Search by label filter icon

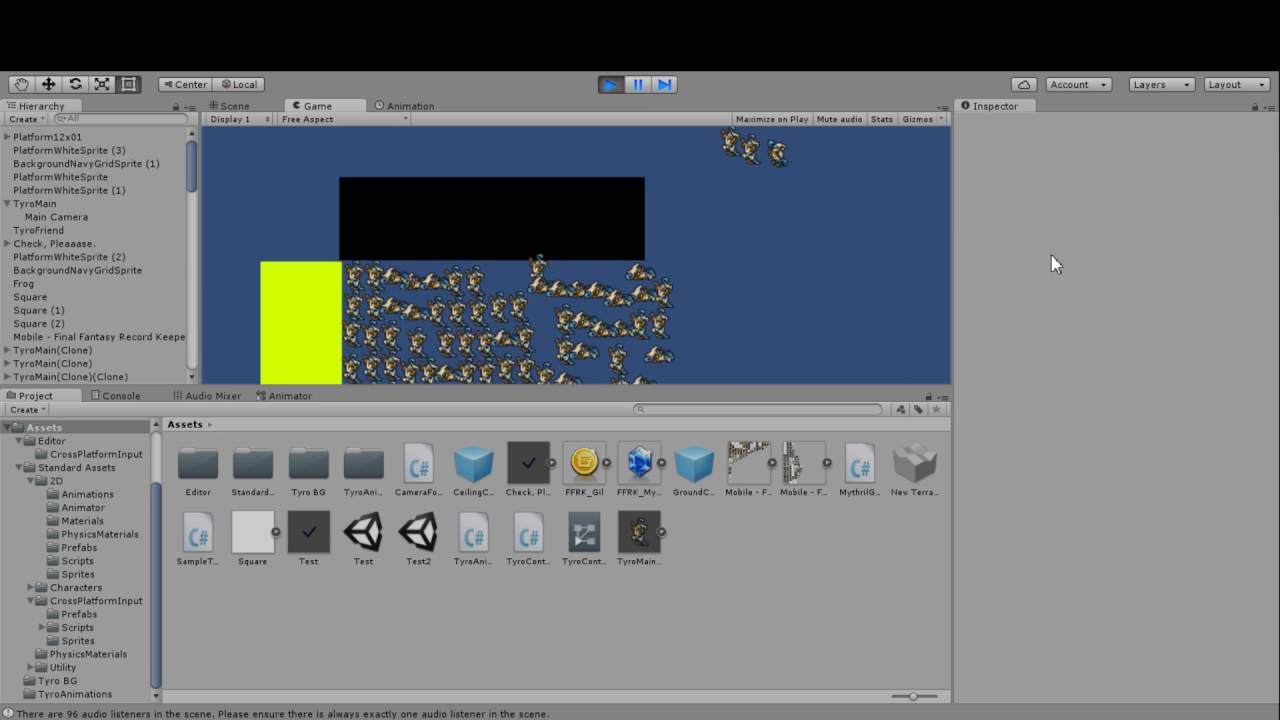coord(918,409)
